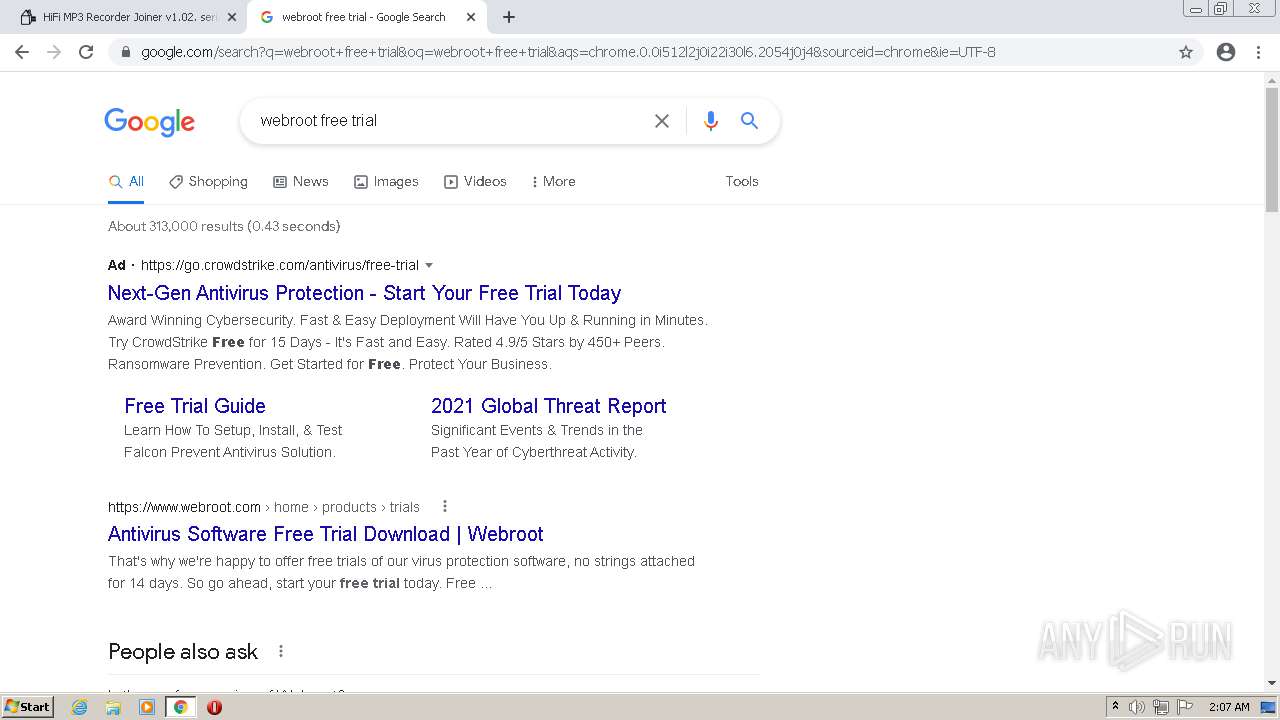Close the HiFi MP3 Recorder Joiner tab
The image size is (1280, 720).
tap(232, 17)
